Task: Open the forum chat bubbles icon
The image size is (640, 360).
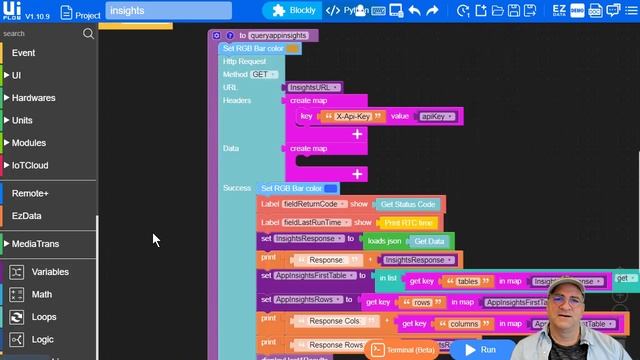Action: point(613,11)
